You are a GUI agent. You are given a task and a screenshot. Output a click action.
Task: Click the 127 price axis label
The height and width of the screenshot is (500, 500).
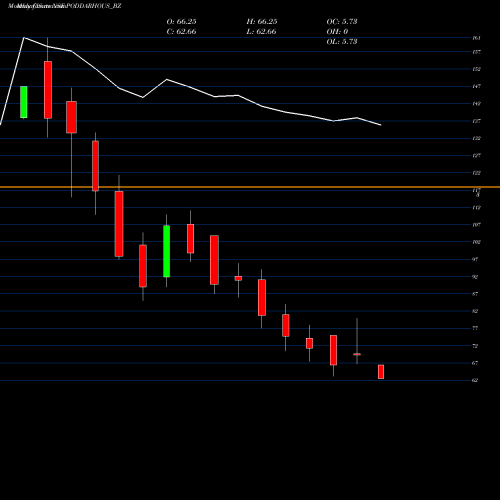(x=477, y=155)
